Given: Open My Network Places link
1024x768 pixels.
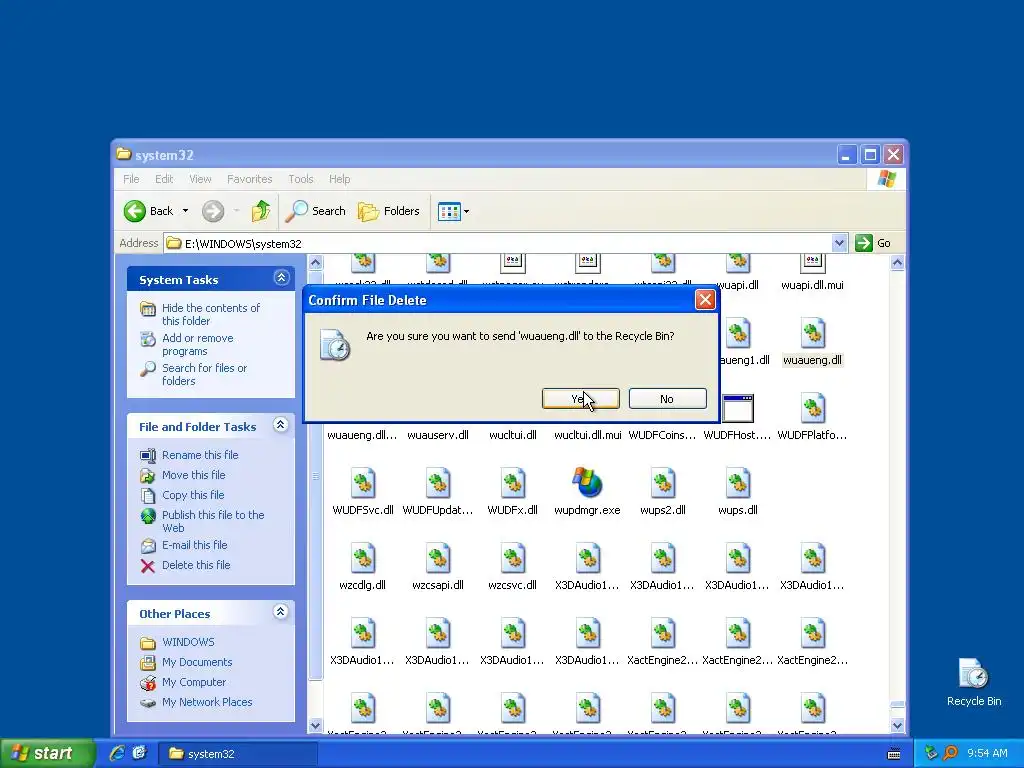Looking at the screenshot, I should point(207,702).
